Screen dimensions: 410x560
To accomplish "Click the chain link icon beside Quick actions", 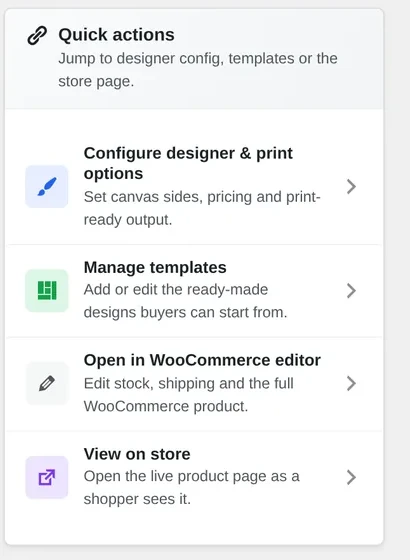I will [x=37, y=35].
